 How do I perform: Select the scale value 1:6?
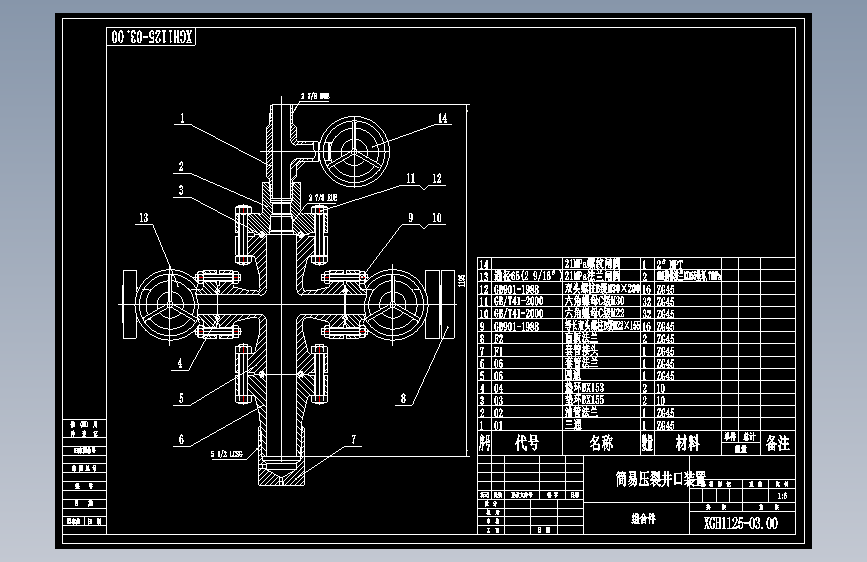(x=782, y=496)
